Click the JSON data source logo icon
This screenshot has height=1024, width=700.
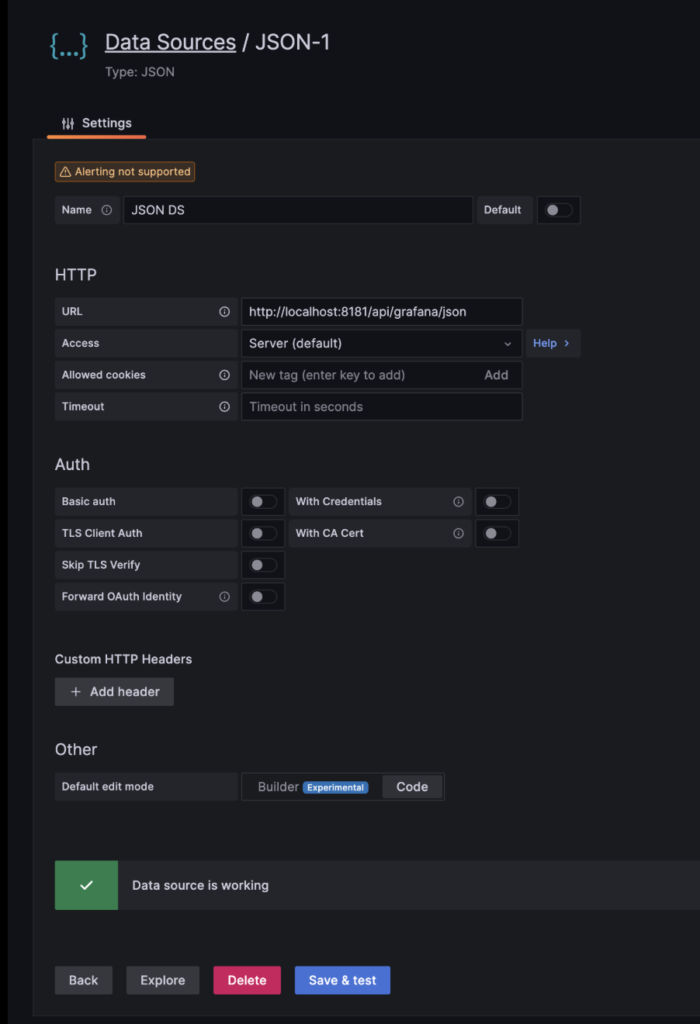[69, 46]
